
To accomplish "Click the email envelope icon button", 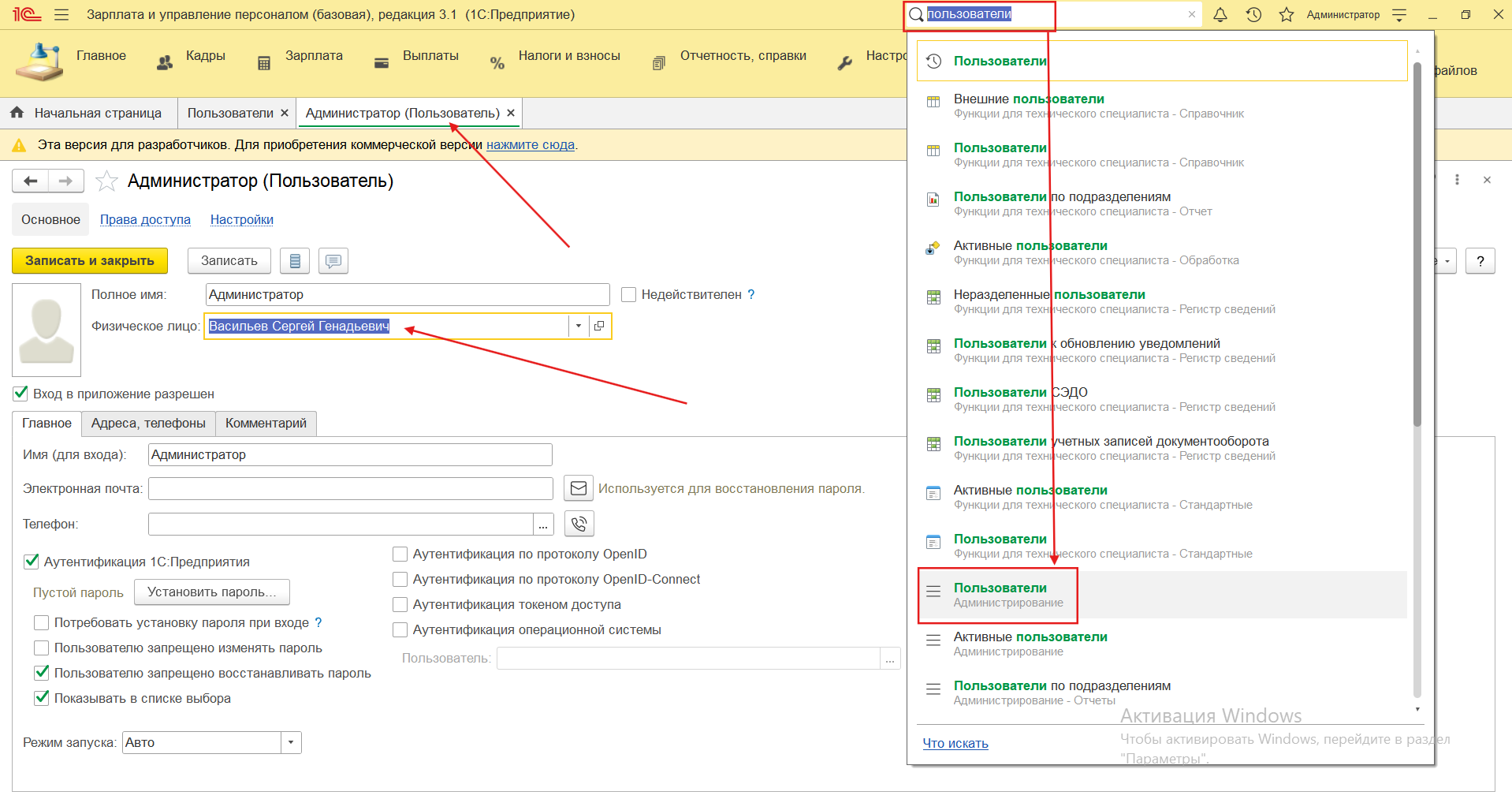I will pyautogui.click(x=578, y=488).
